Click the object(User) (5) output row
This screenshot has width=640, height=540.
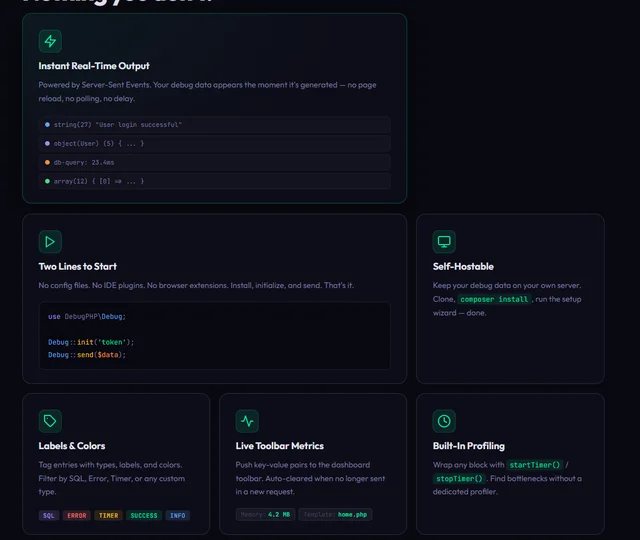pyautogui.click(x=215, y=143)
